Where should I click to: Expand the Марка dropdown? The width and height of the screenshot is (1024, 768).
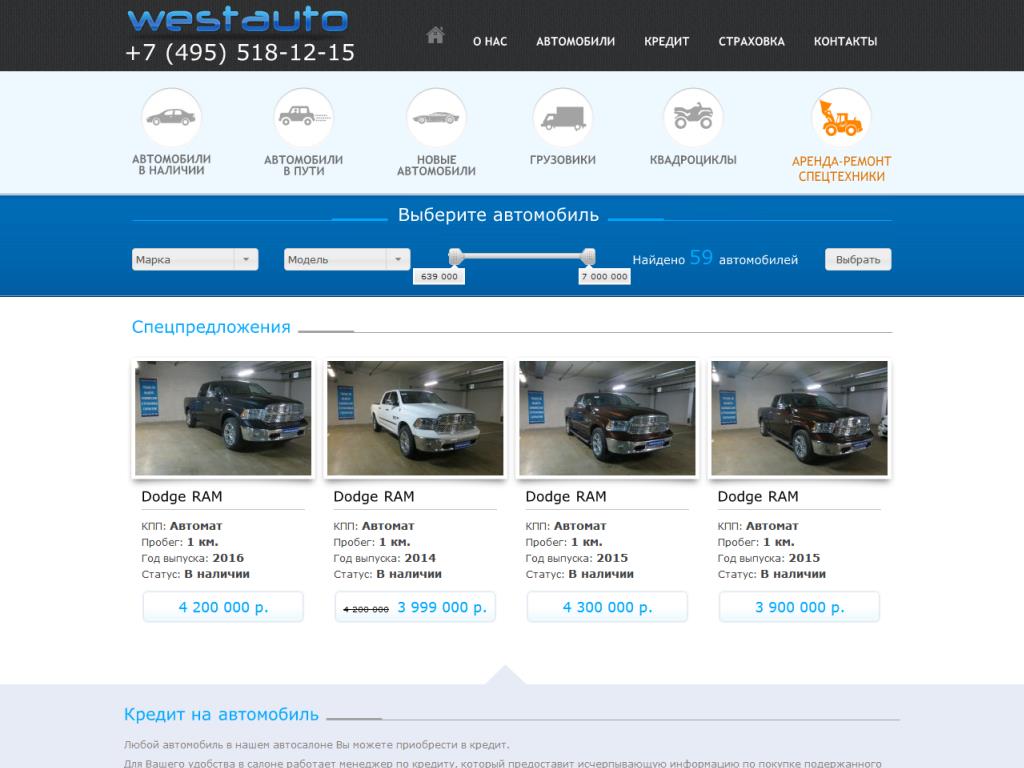(x=195, y=259)
